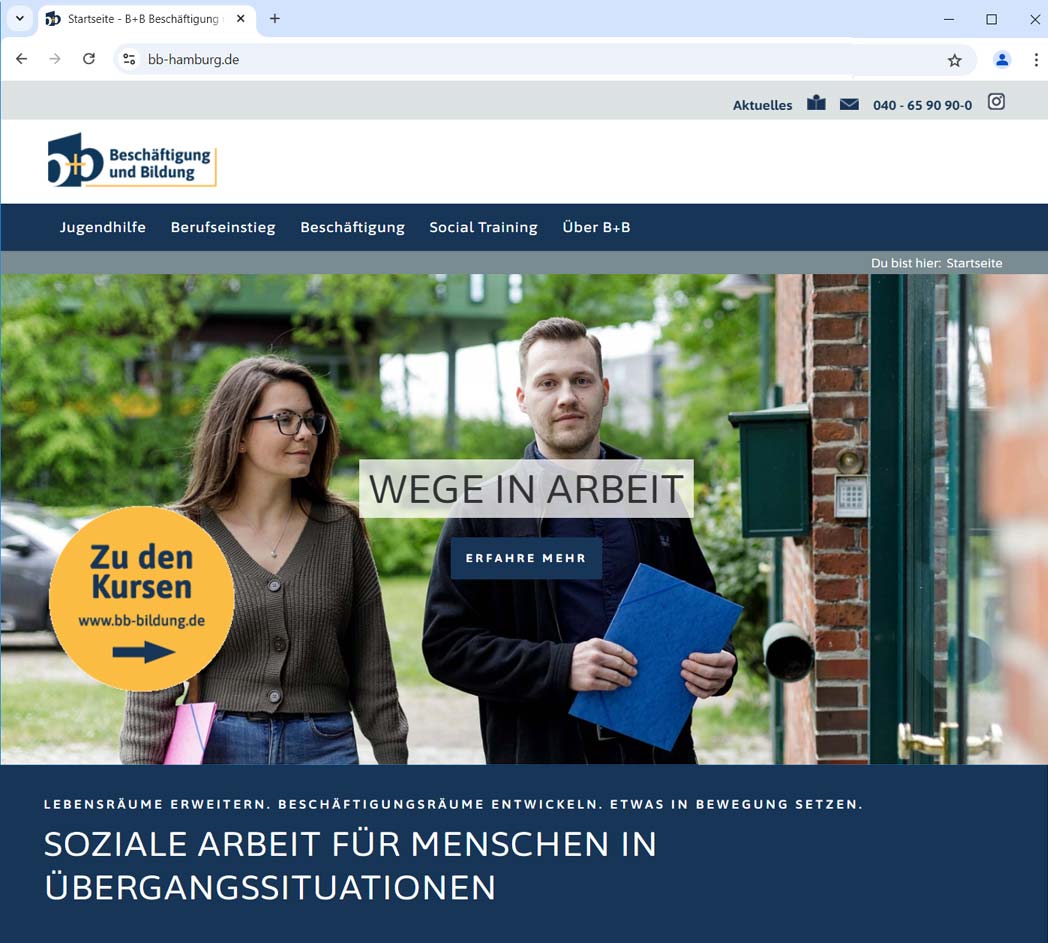Click the Beschäftigung und Bildung logo
The width and height of the screenshot is (1048, 943).
coord(132,160)
